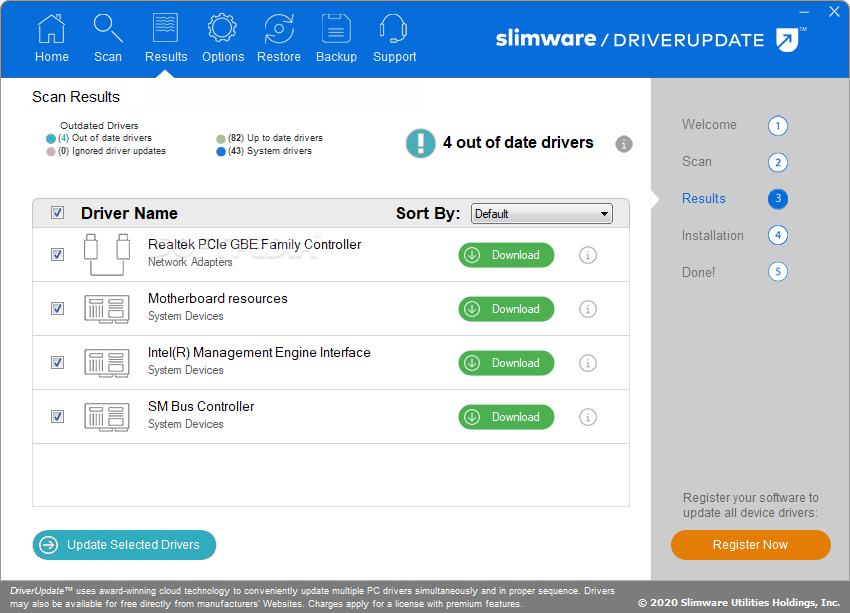Viewport: 850px width, 613px height.
Task: Download the Realtek PCIe GBE Family Controller driver
Action: (506, 255)
